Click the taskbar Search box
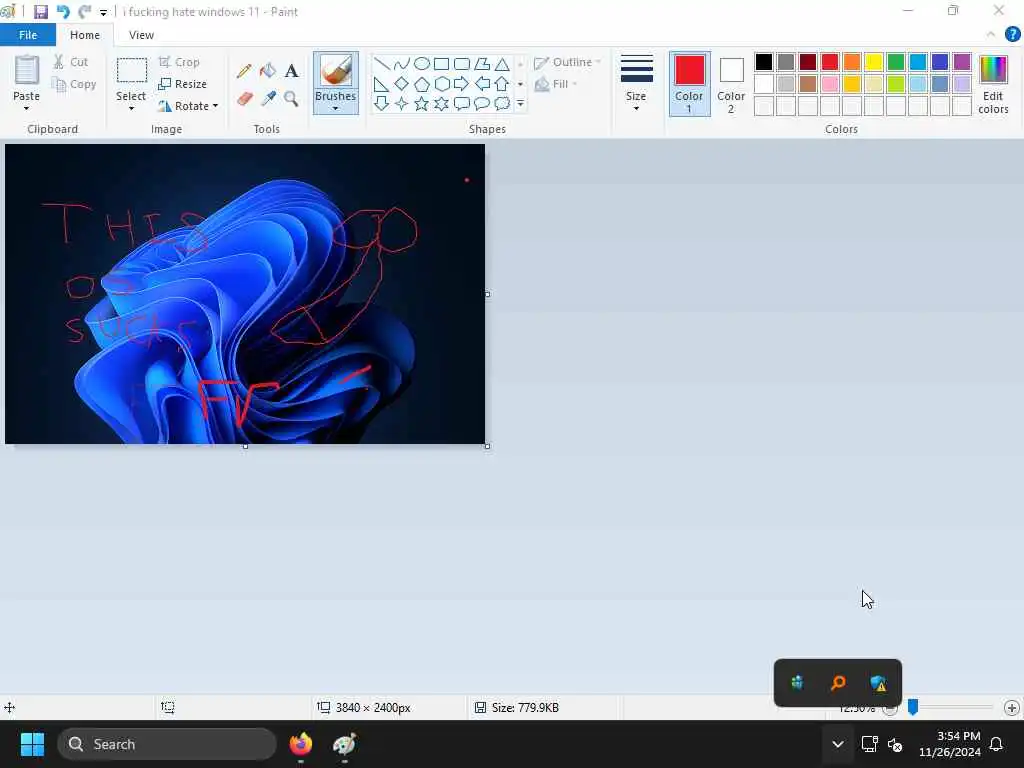The height and width of the screenshot is (768, 1024). 167,744
